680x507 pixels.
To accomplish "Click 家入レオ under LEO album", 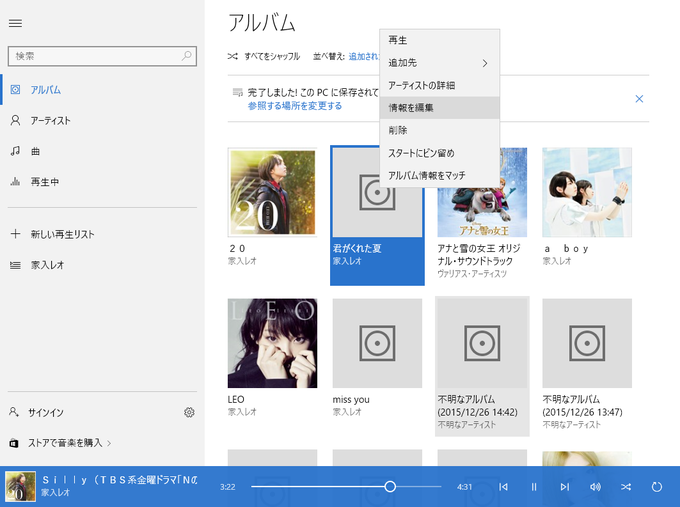I will point(242,412).
